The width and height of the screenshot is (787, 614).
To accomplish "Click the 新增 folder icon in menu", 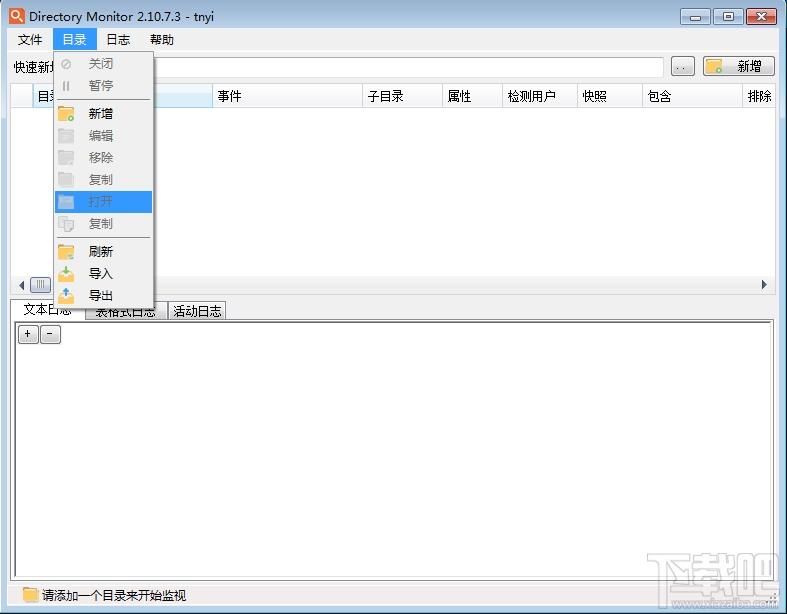I will pyautogui.click(x=66, y=114).
